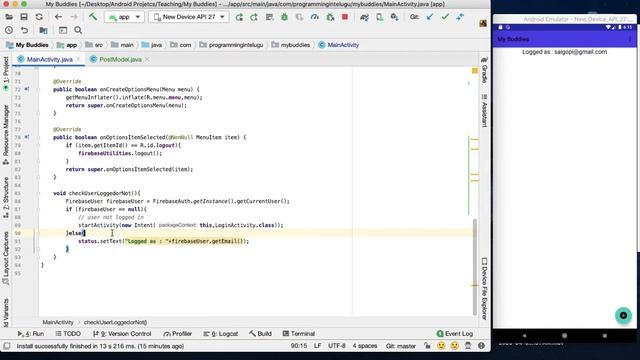Click the Git: master branch selector
This screenshot has width=640, height=360.
coord(400,346)
